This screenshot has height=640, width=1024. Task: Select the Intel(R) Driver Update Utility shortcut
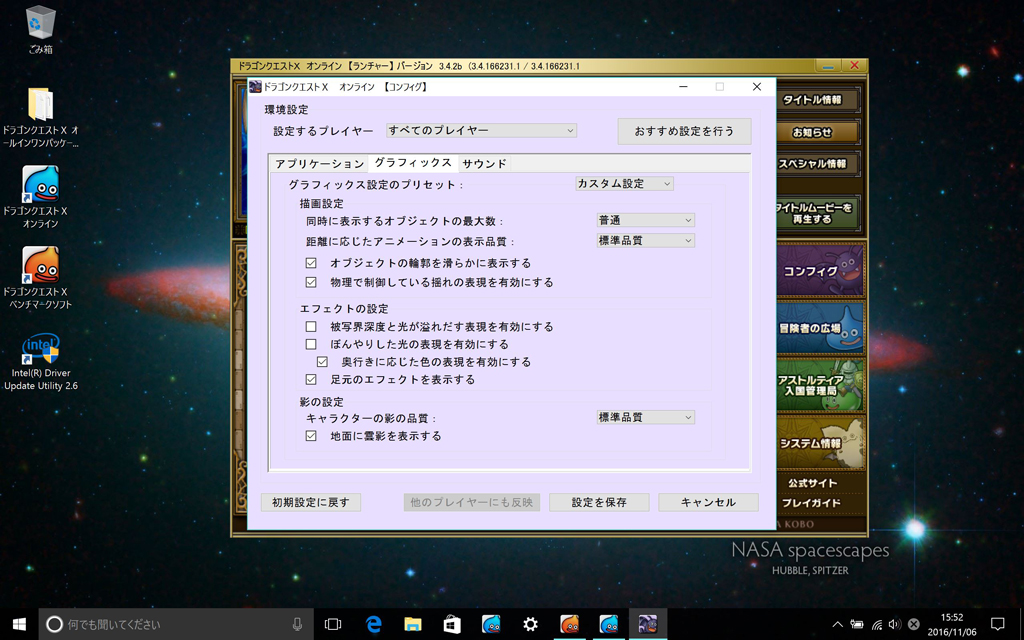pyautogui.click(x=40, y=362)
